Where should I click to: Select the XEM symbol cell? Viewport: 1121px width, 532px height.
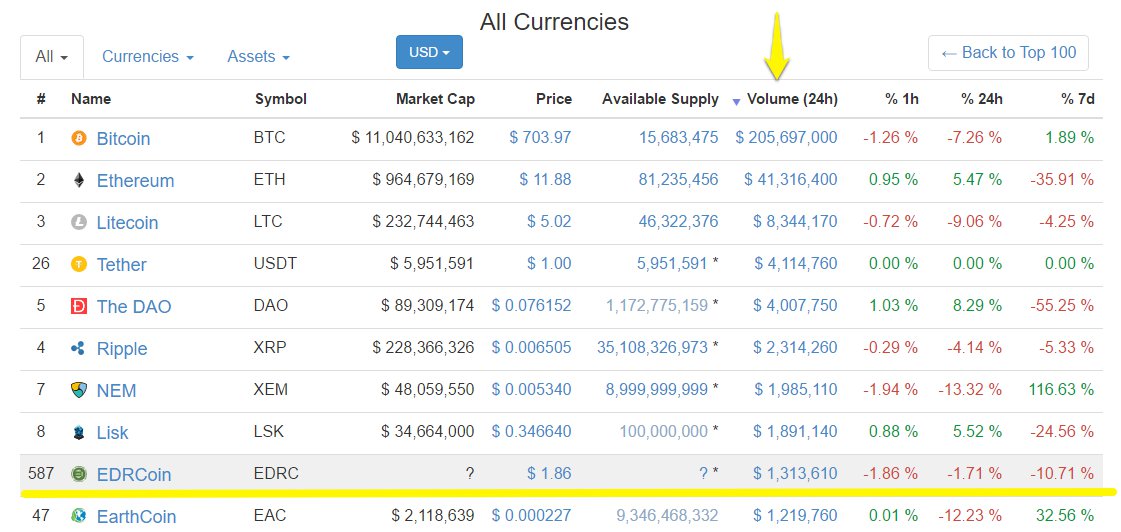pos(271,390)
